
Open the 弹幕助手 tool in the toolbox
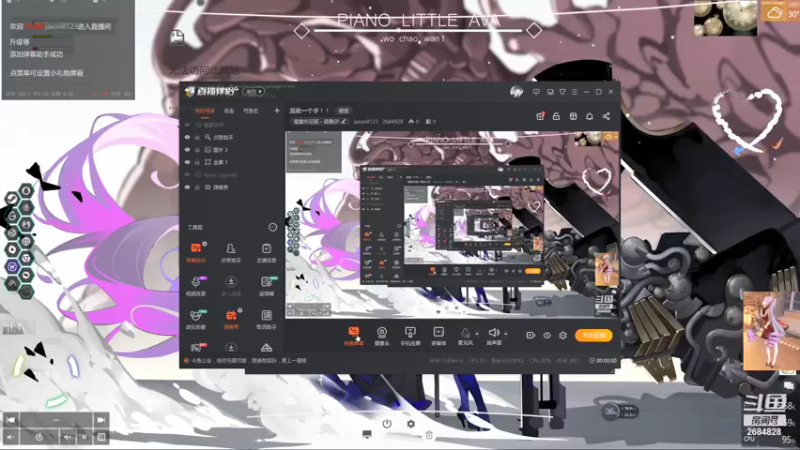(x=196, y=253)
